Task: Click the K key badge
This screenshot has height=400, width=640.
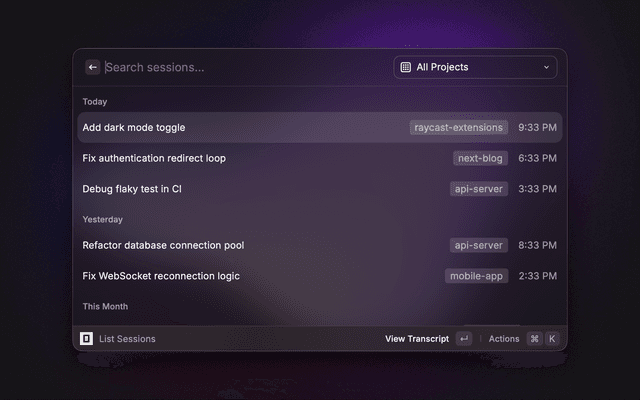Action: pyautogui.click(x=552, y=339)
